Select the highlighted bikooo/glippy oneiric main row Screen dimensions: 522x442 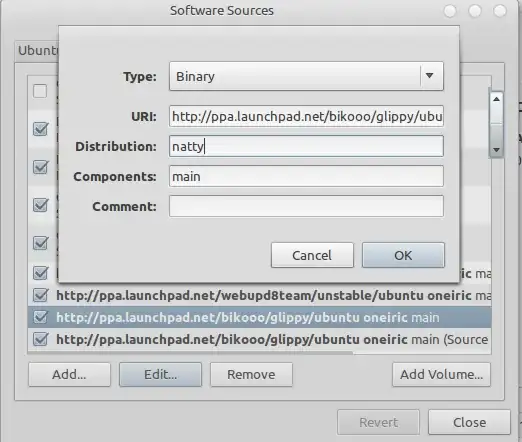click(x=259, y=317)
